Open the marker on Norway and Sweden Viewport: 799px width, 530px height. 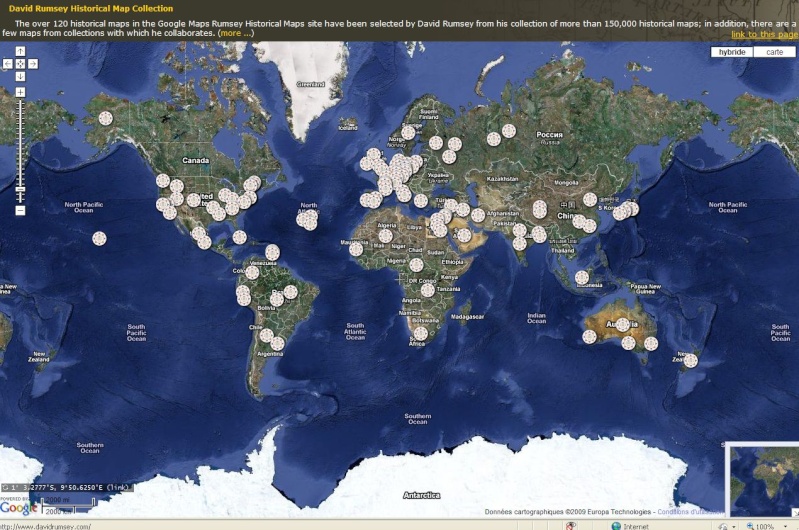pyautogui.click(x=408, y=133)
